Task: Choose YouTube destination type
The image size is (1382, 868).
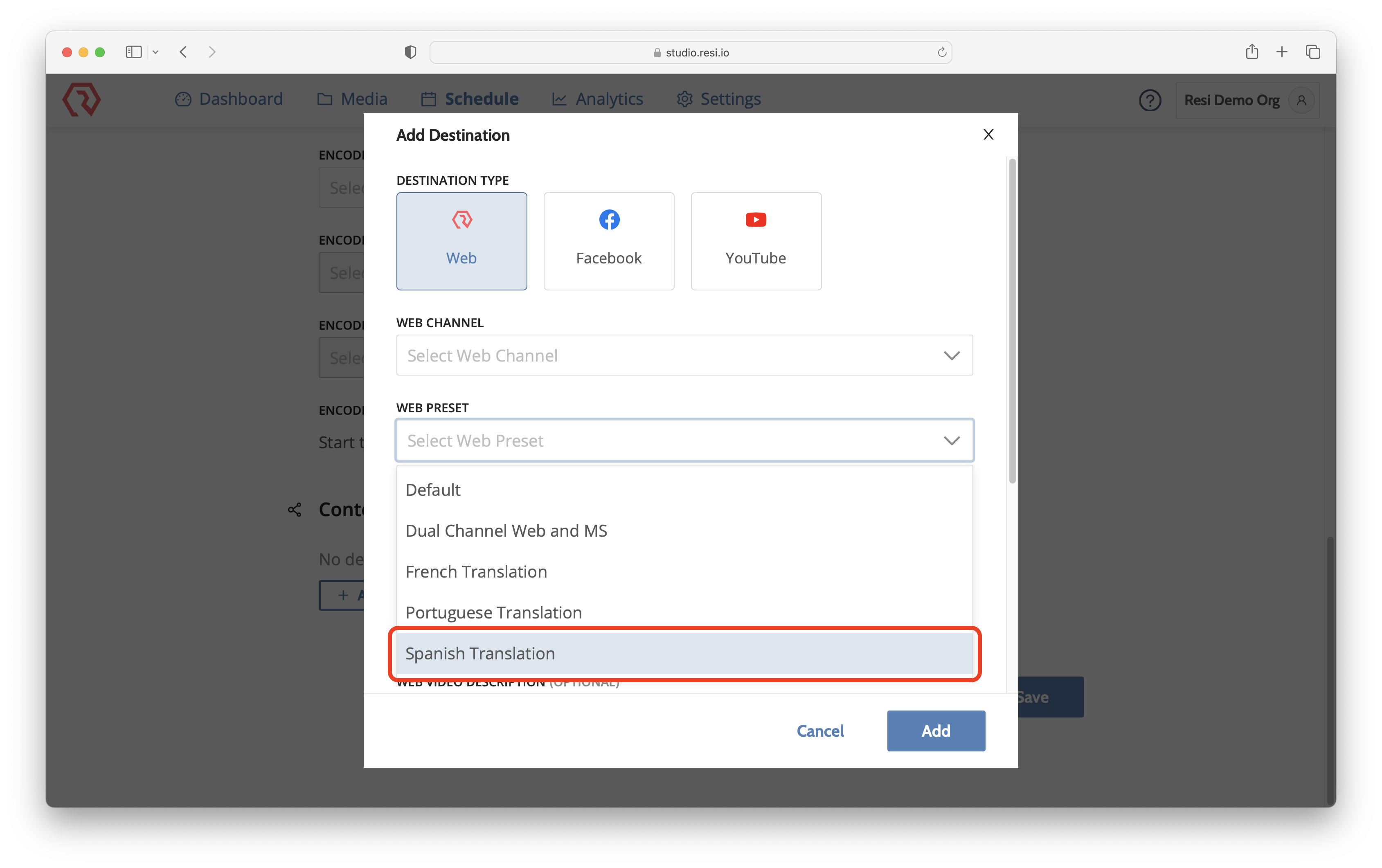Action: (x=755, y=241)
